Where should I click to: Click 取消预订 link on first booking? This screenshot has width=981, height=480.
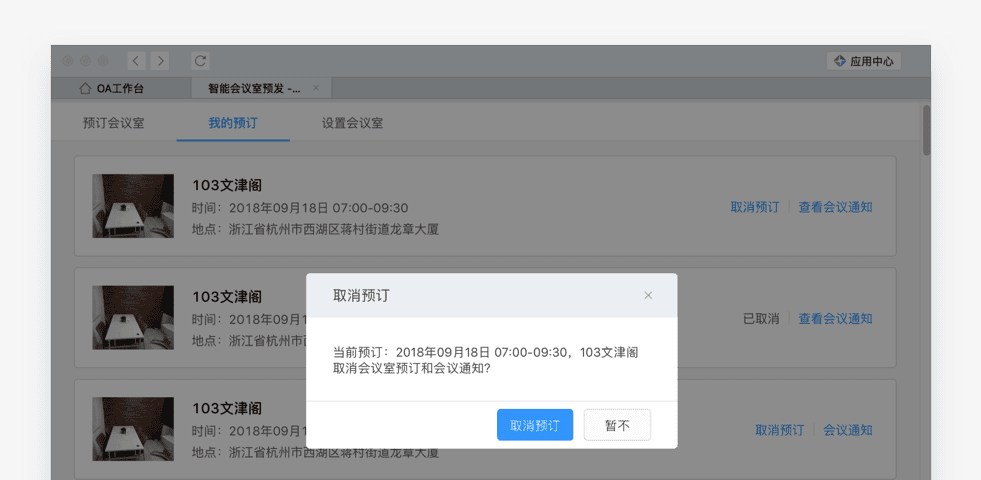755,207
